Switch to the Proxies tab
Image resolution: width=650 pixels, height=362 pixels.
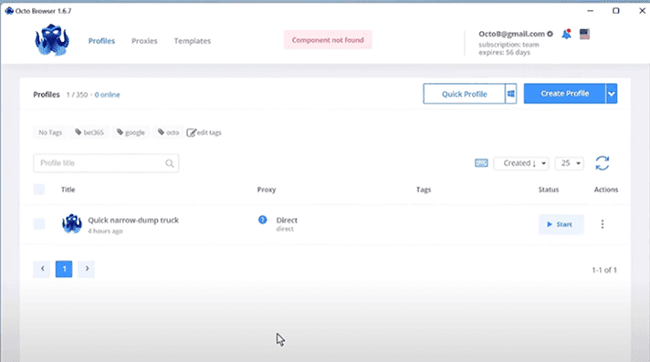144,41
